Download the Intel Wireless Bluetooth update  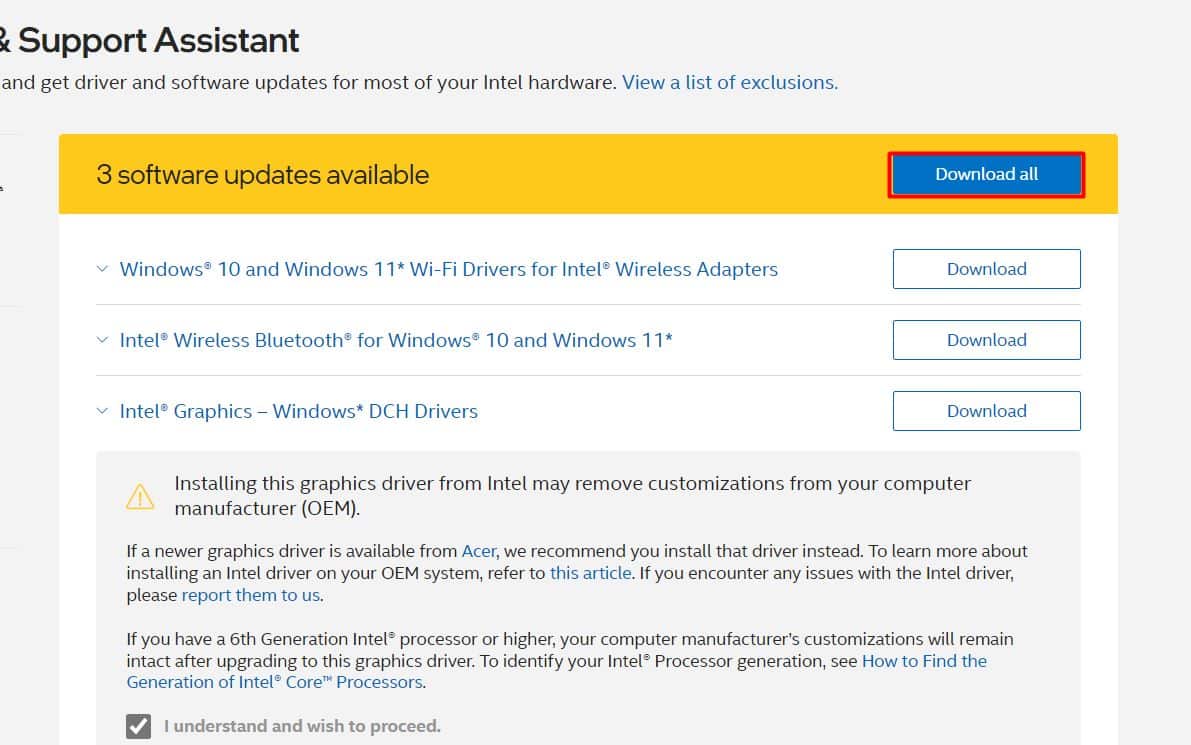click(986, 340)
